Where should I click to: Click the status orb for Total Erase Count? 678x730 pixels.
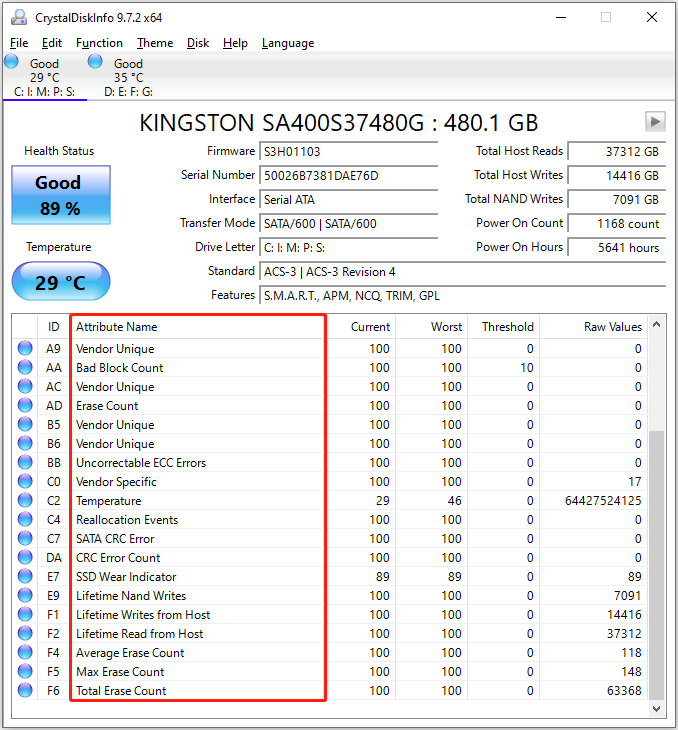[25, 690]
